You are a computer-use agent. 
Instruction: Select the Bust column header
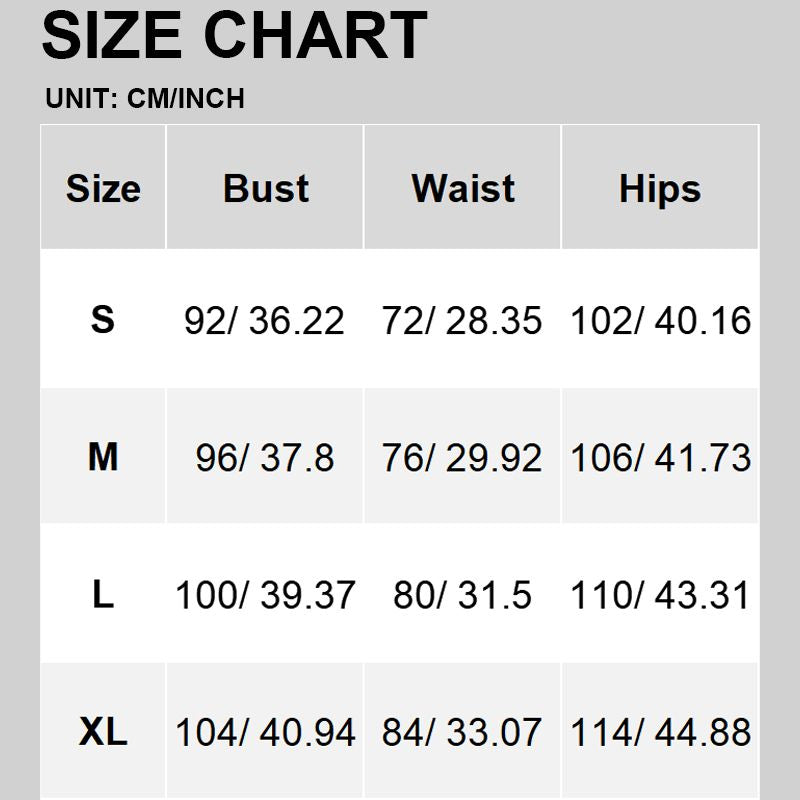(x=265, y=188)
